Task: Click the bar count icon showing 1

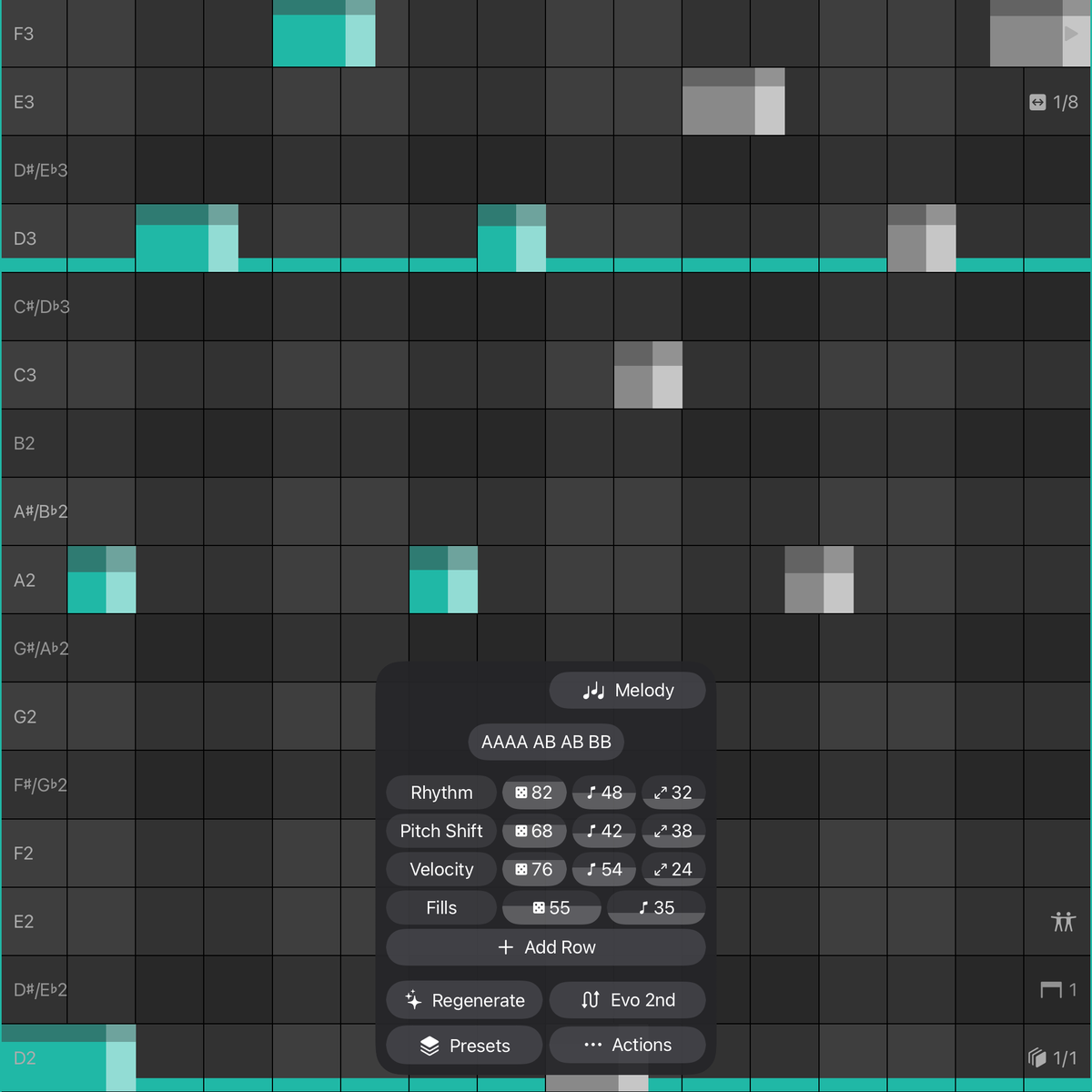Action: click(1058, 989)
